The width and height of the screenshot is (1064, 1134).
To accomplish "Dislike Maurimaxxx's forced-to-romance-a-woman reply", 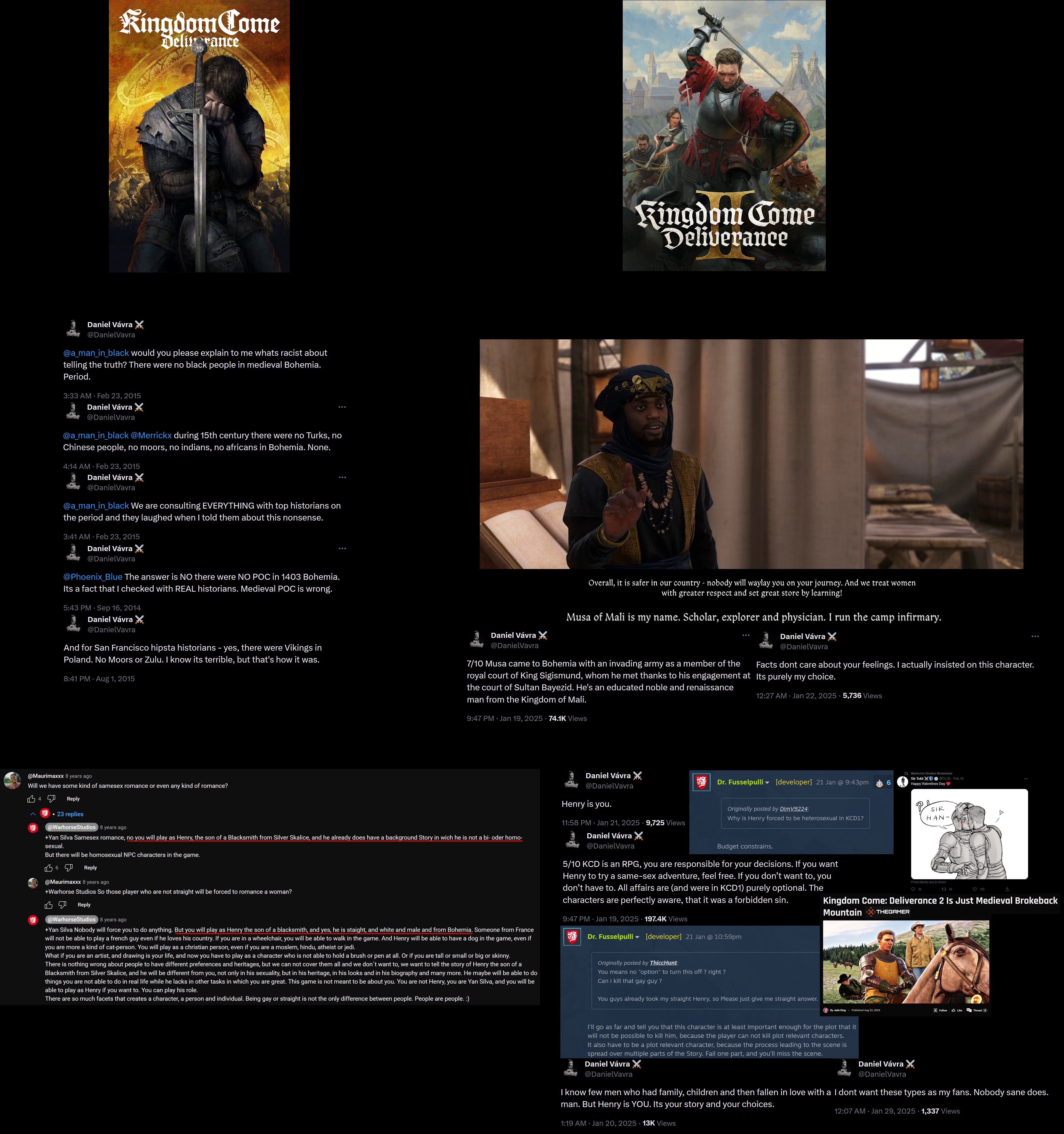I will pyautogui.click(x=63, y=905).
